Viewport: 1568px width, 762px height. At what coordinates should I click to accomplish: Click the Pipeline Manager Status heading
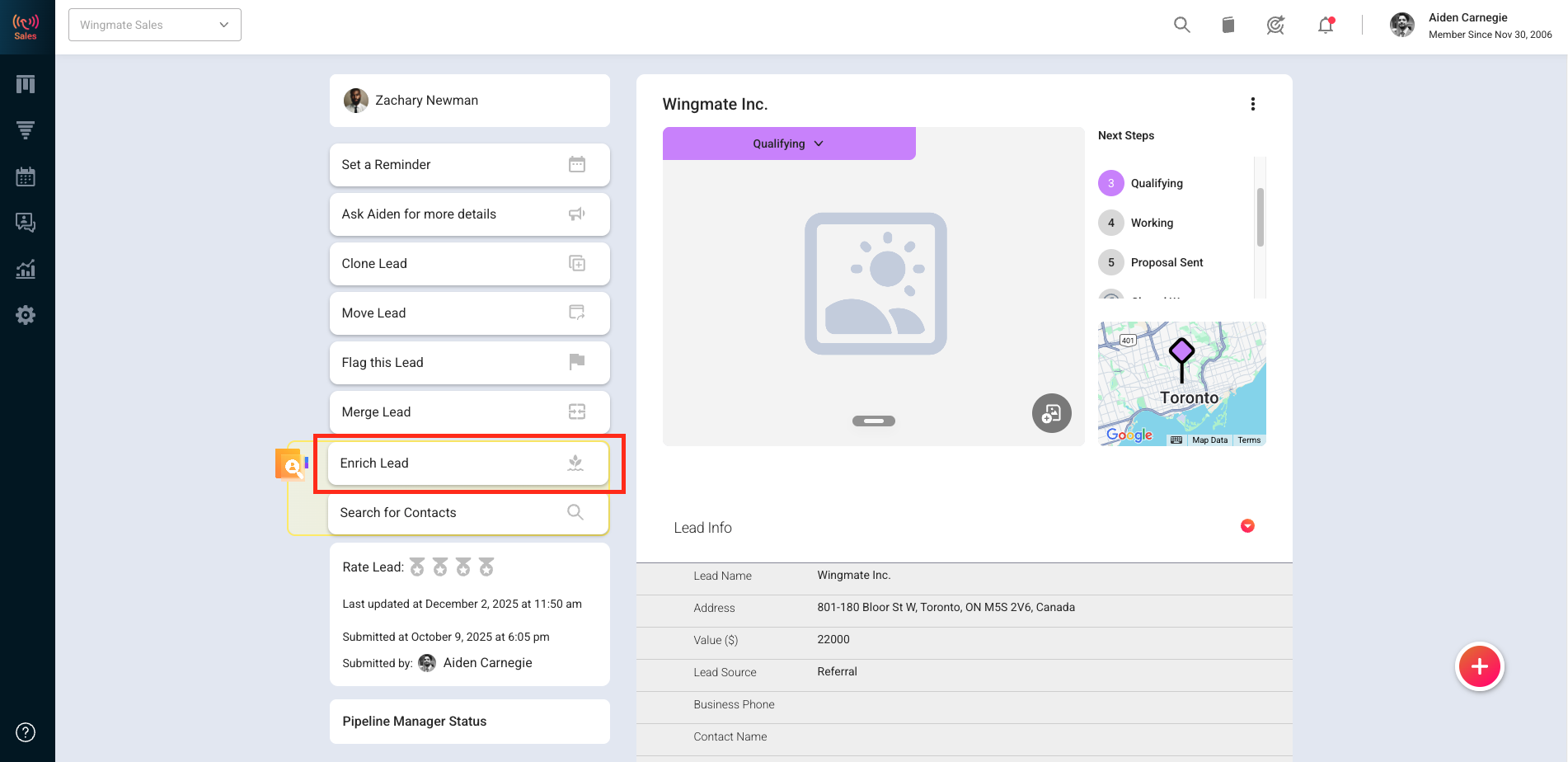pyautogui.click(x=415, y=722)
